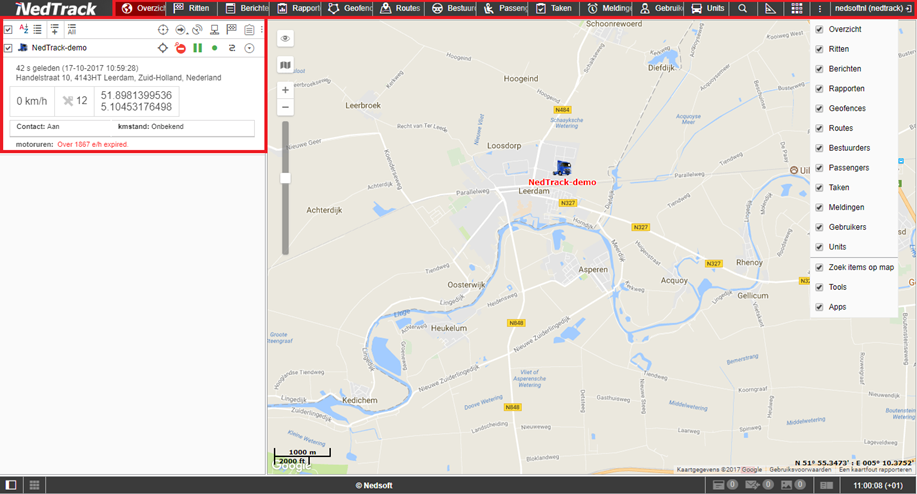Uncheck Ritten in the menu list
Screen dimensions: 917x494
pos(819,49)
